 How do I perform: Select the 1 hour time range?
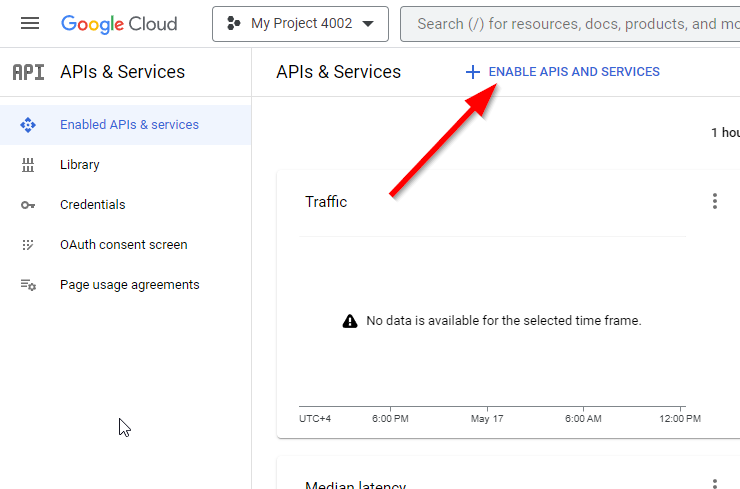tap(725, 132)
